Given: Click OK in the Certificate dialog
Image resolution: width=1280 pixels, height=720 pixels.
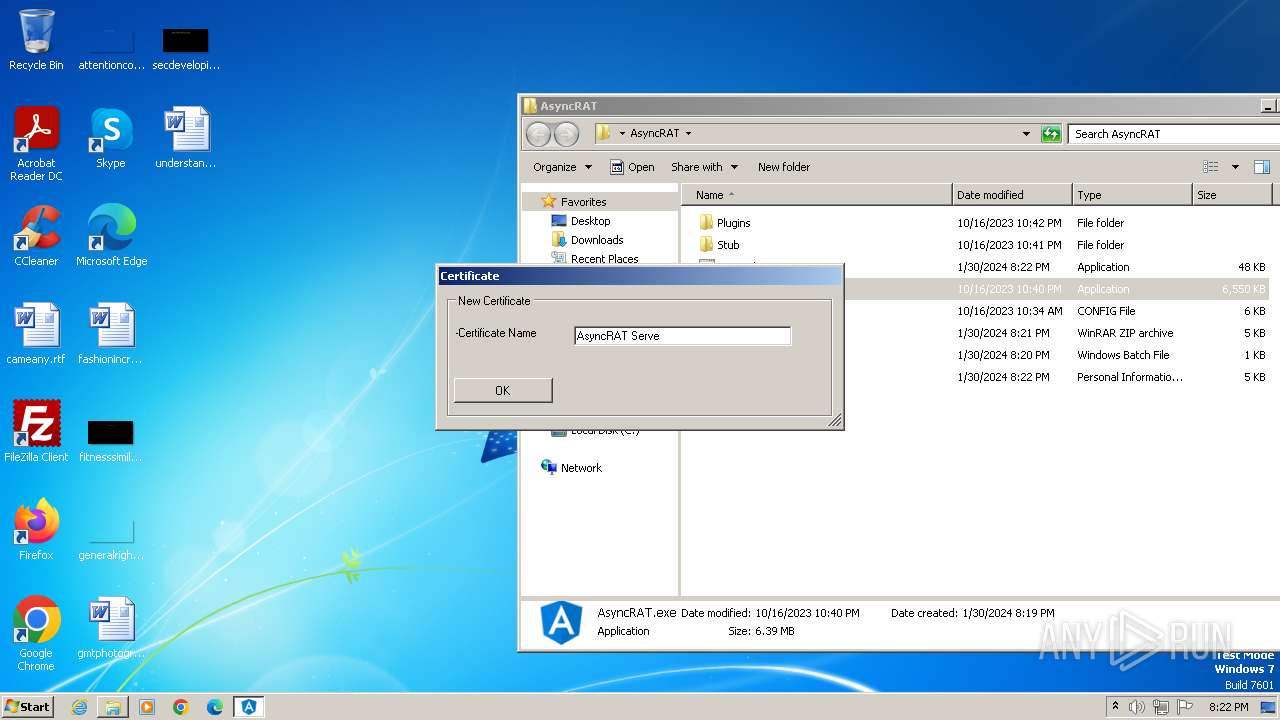Looking at the screenshot, I should tap(503, 390).
